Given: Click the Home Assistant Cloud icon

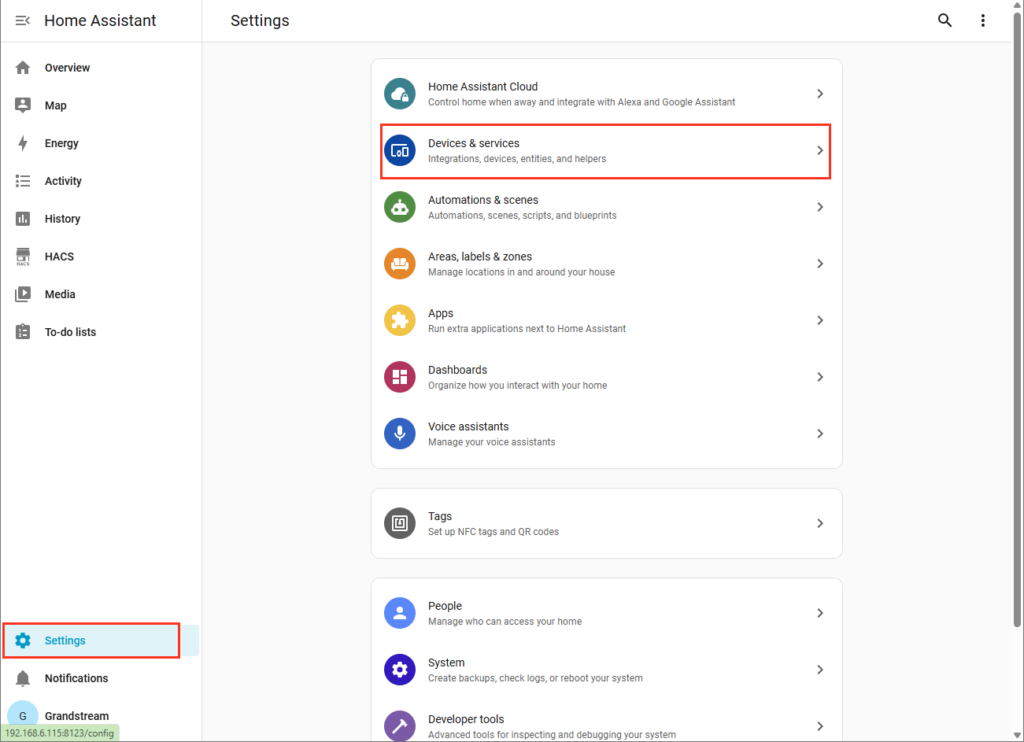Looking at the screenshot, I should point(400,94).
